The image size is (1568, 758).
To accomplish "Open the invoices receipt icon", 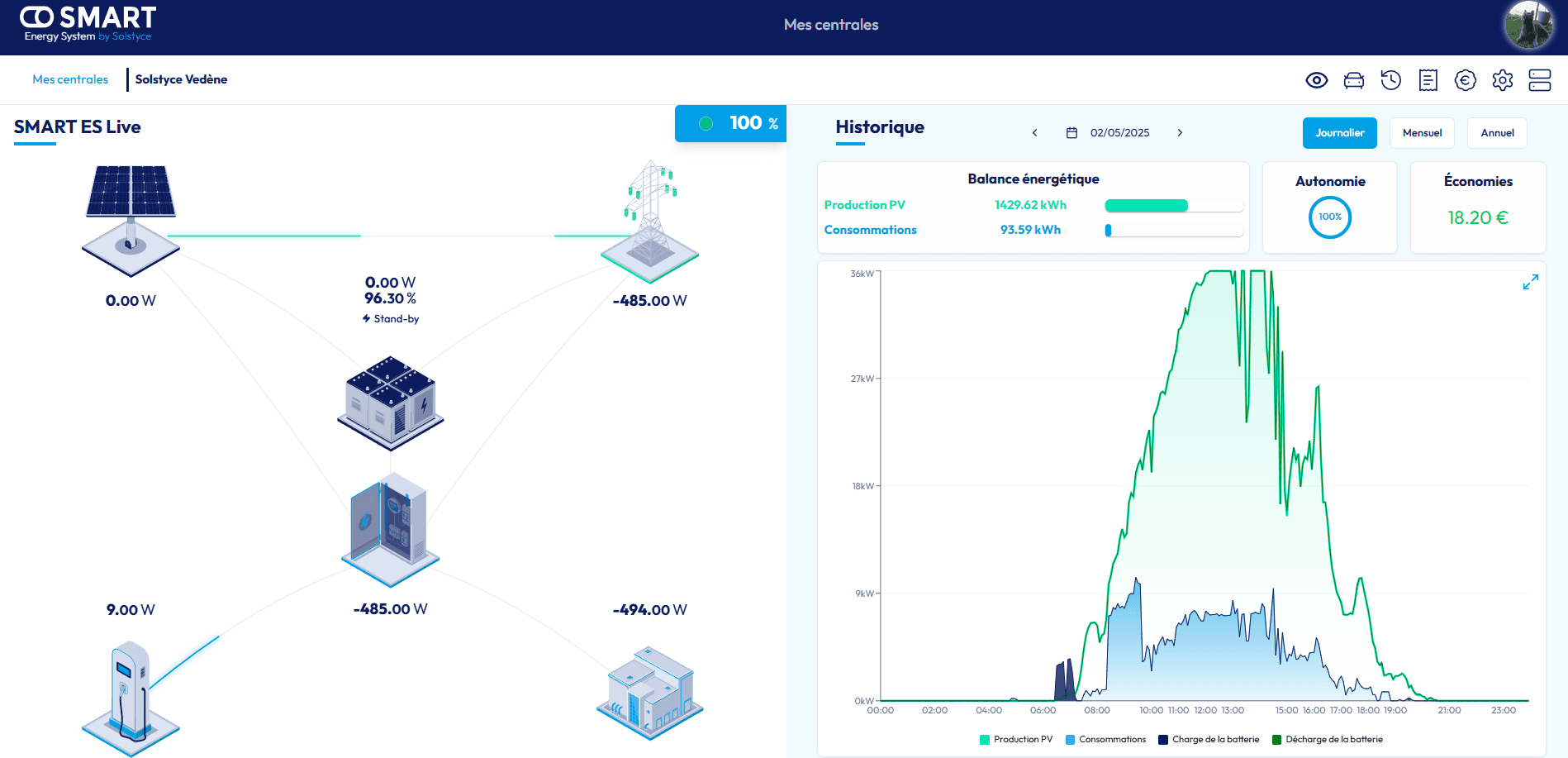I will click(x=1428, y=80).
